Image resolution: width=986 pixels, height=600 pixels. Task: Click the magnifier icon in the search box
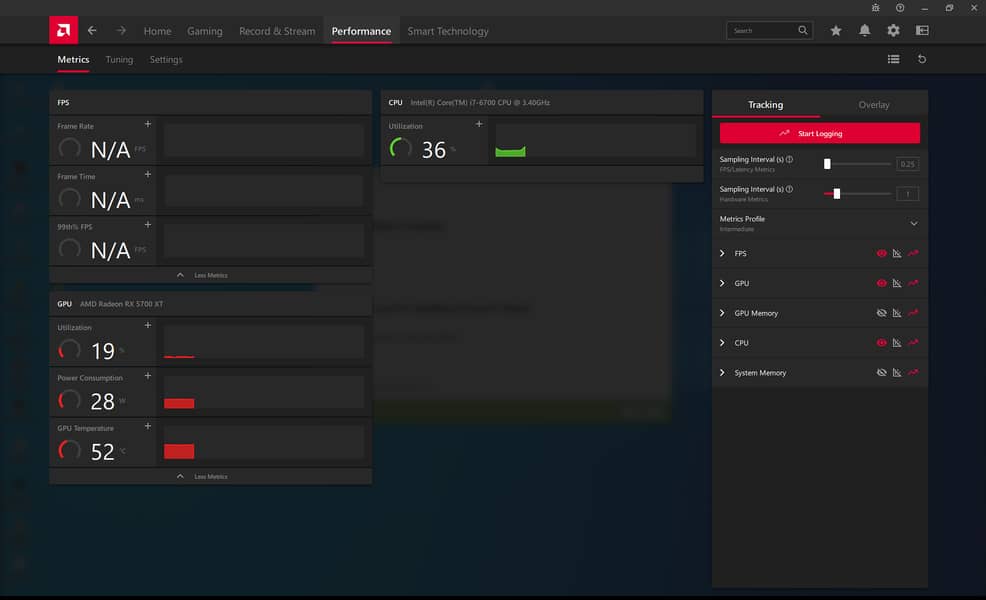802,30
